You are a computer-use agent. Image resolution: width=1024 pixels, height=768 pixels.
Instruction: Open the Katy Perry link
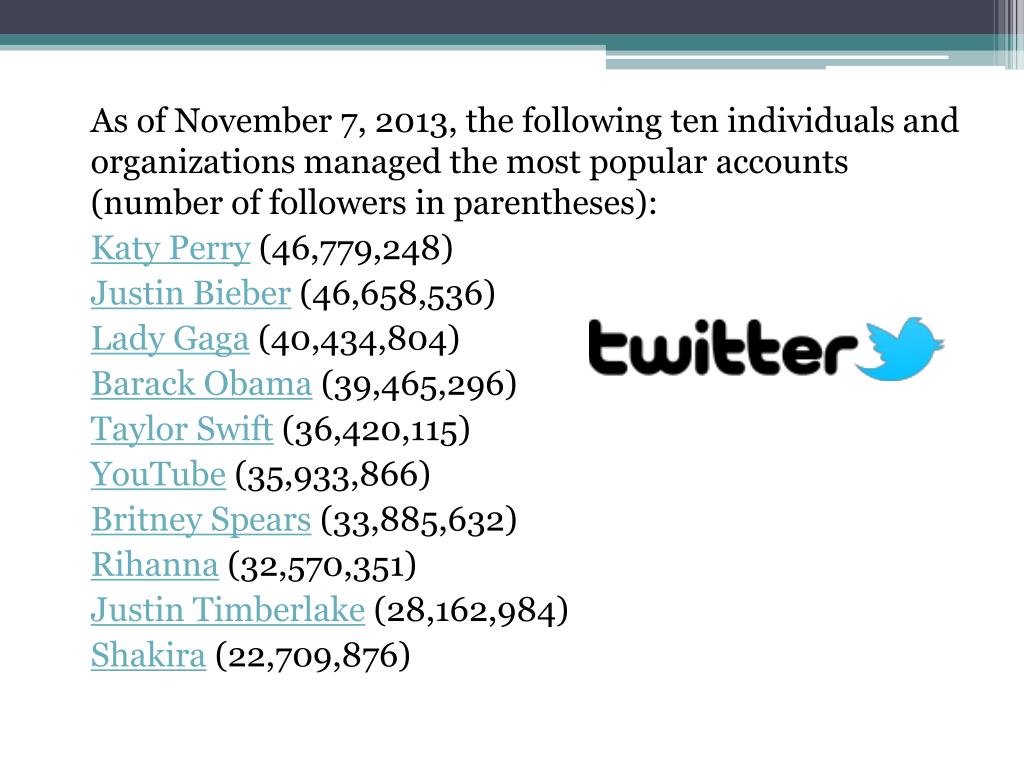pos(170,249)
